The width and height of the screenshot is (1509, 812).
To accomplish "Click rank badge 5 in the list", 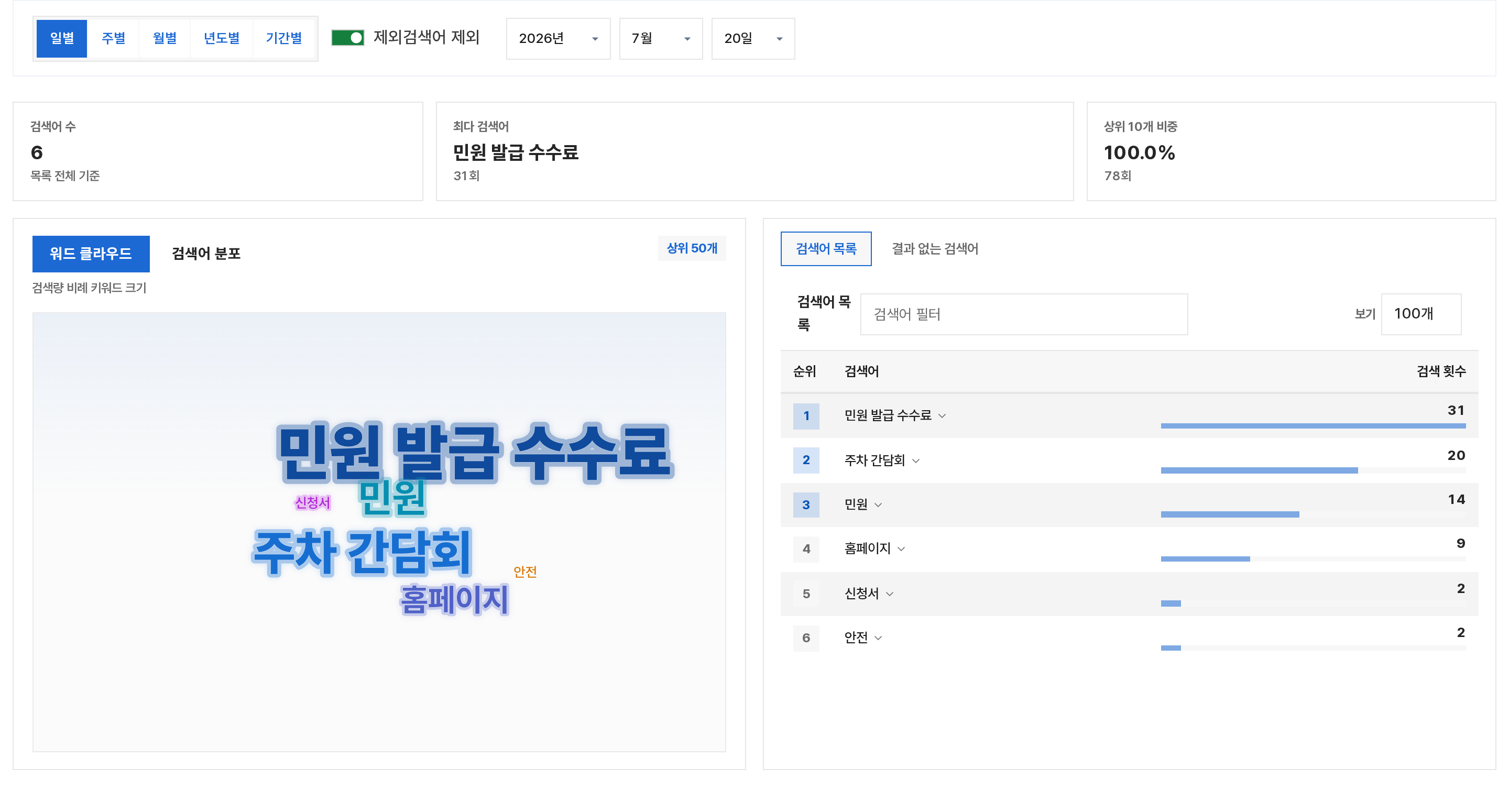I will tap(806, 594).
